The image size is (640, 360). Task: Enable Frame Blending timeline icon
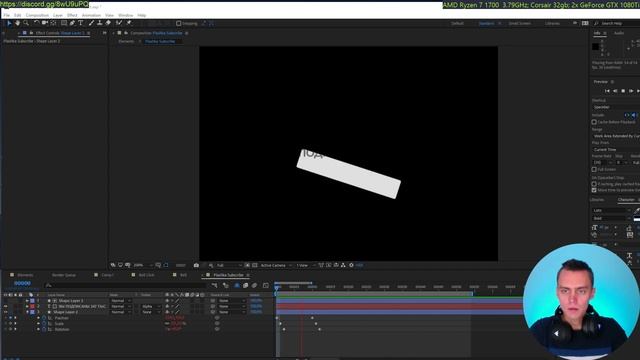[245, 285]
